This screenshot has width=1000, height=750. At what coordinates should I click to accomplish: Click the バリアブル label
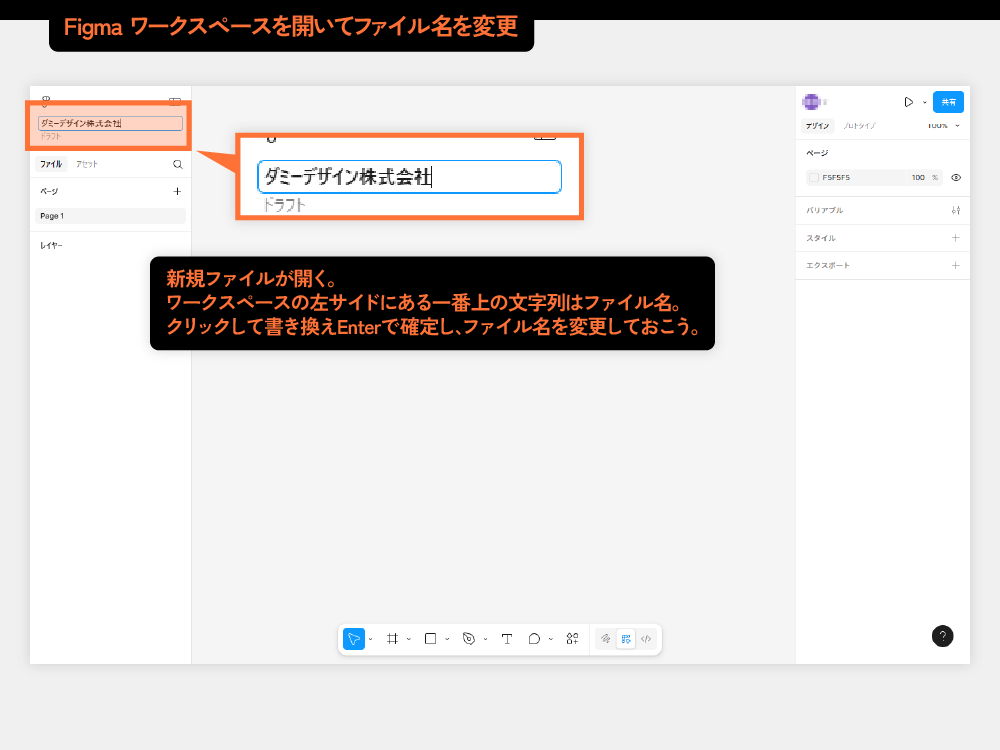click(825, 210)
